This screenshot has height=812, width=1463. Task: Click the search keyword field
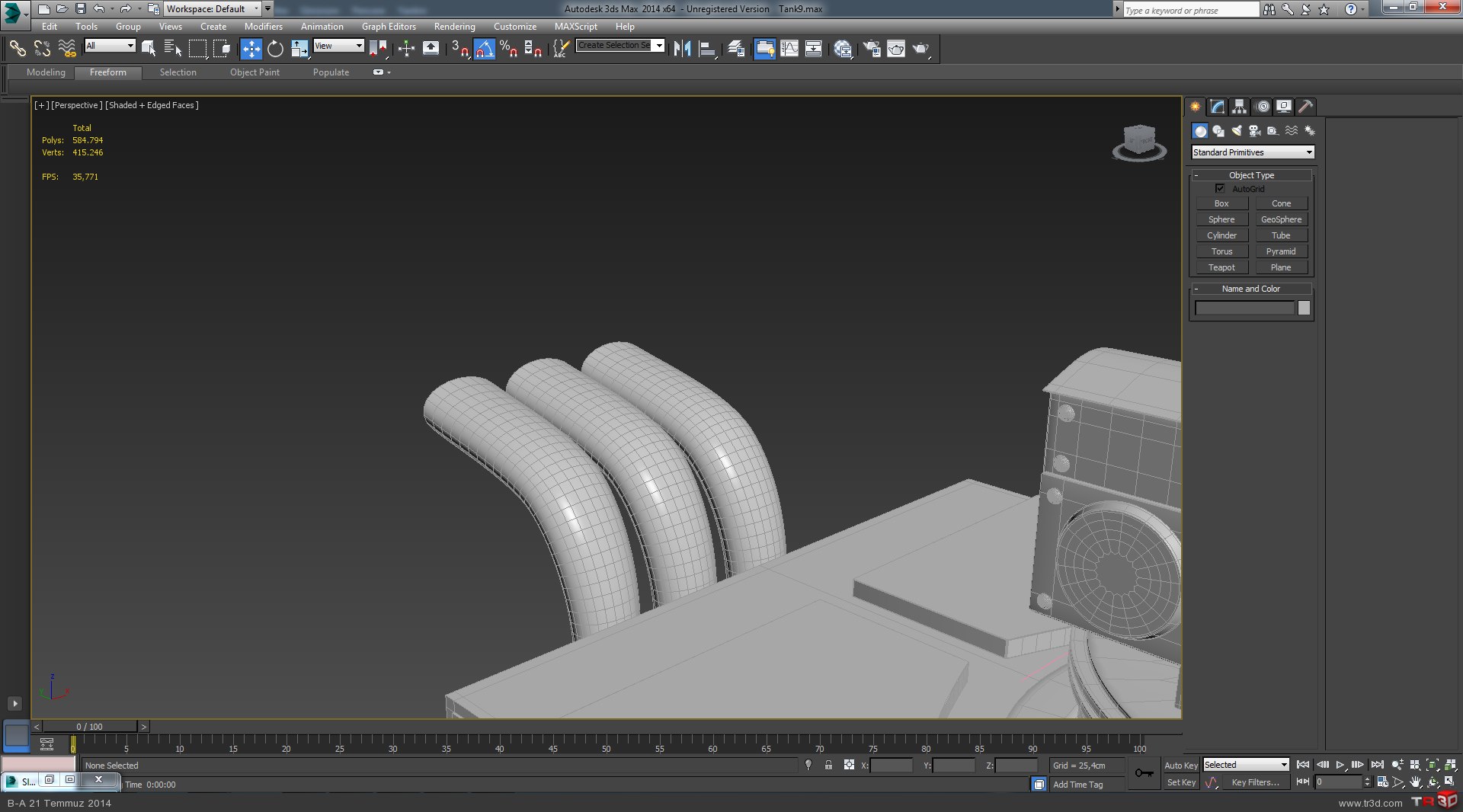(x=1191, y=10)
